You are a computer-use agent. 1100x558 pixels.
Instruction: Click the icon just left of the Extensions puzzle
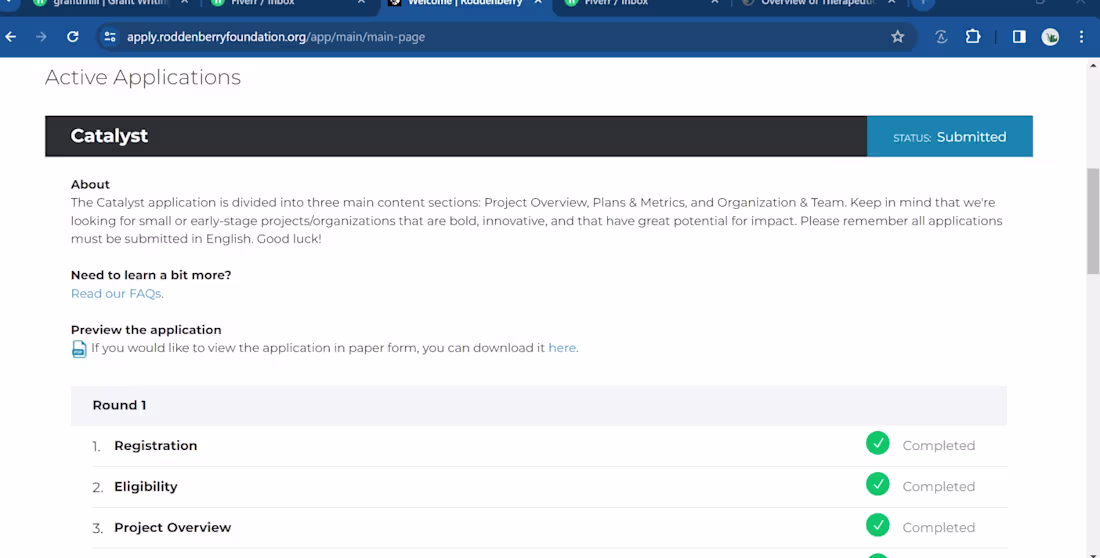941,36
